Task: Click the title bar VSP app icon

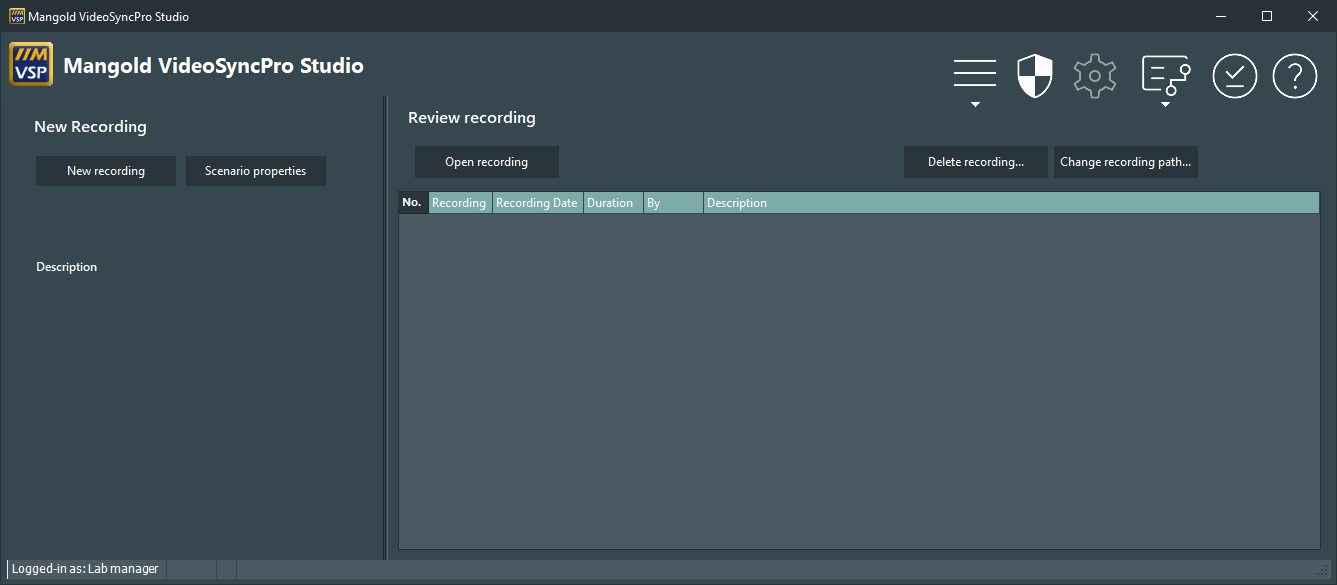Action: (16, 16)
